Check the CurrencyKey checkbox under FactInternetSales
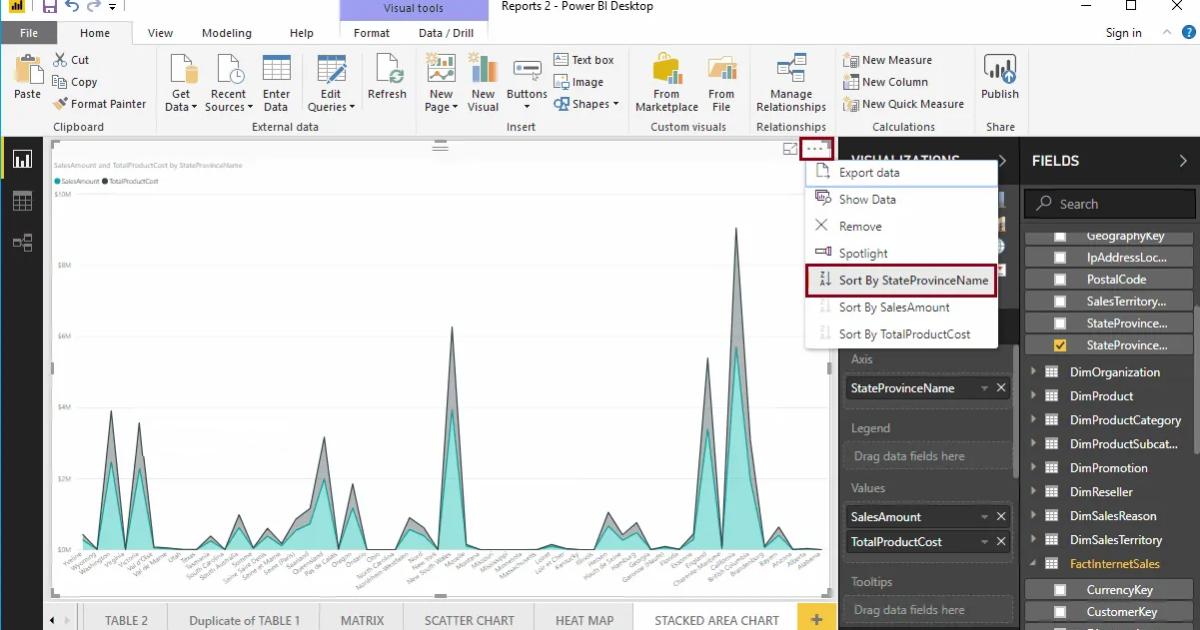This screenshot has width=1200, height=630. coord(1060,587)
